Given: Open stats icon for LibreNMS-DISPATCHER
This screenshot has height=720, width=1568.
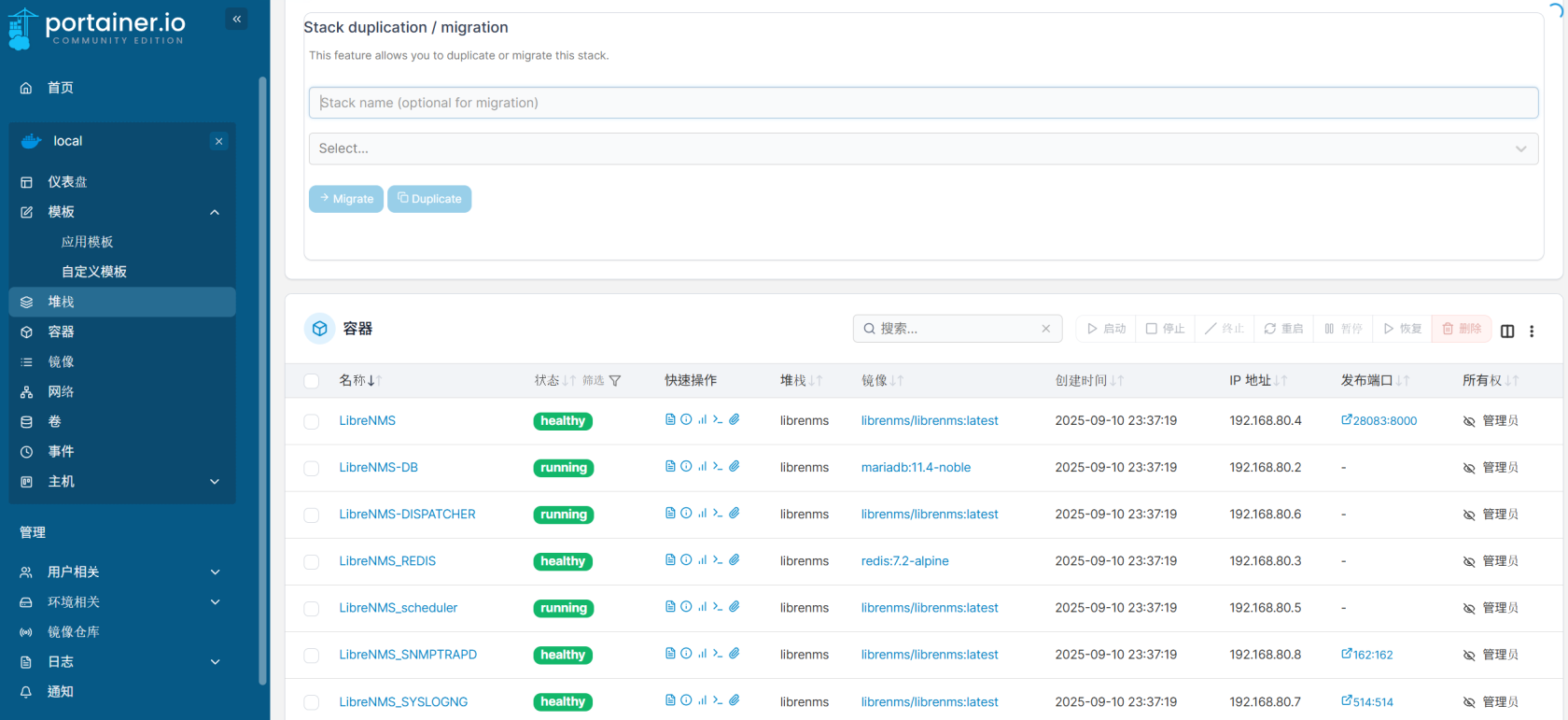Looking at the screenshot, I should pos(702,513).
